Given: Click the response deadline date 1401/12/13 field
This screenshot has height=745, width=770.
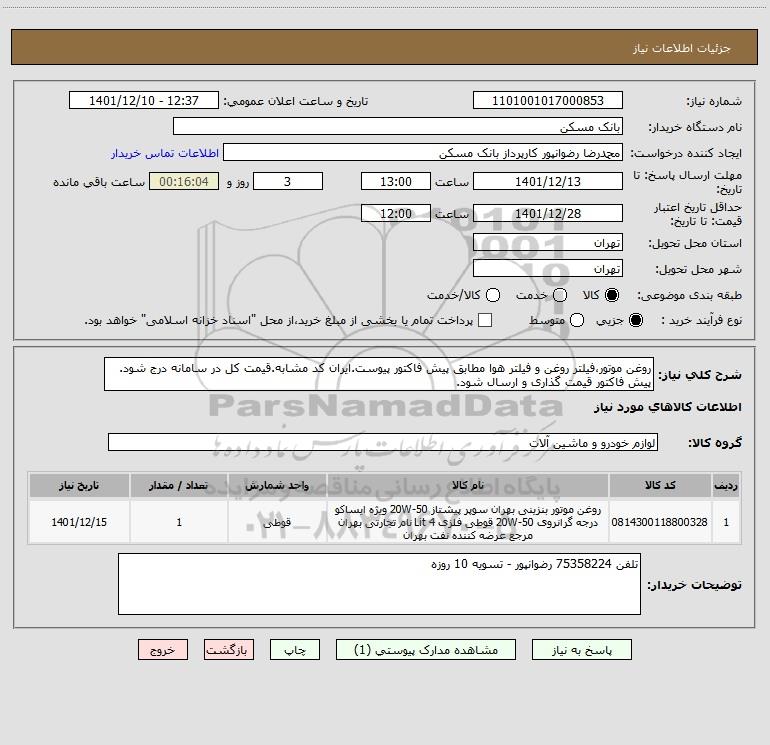Looking at the screenshot, I should point(547,181).
